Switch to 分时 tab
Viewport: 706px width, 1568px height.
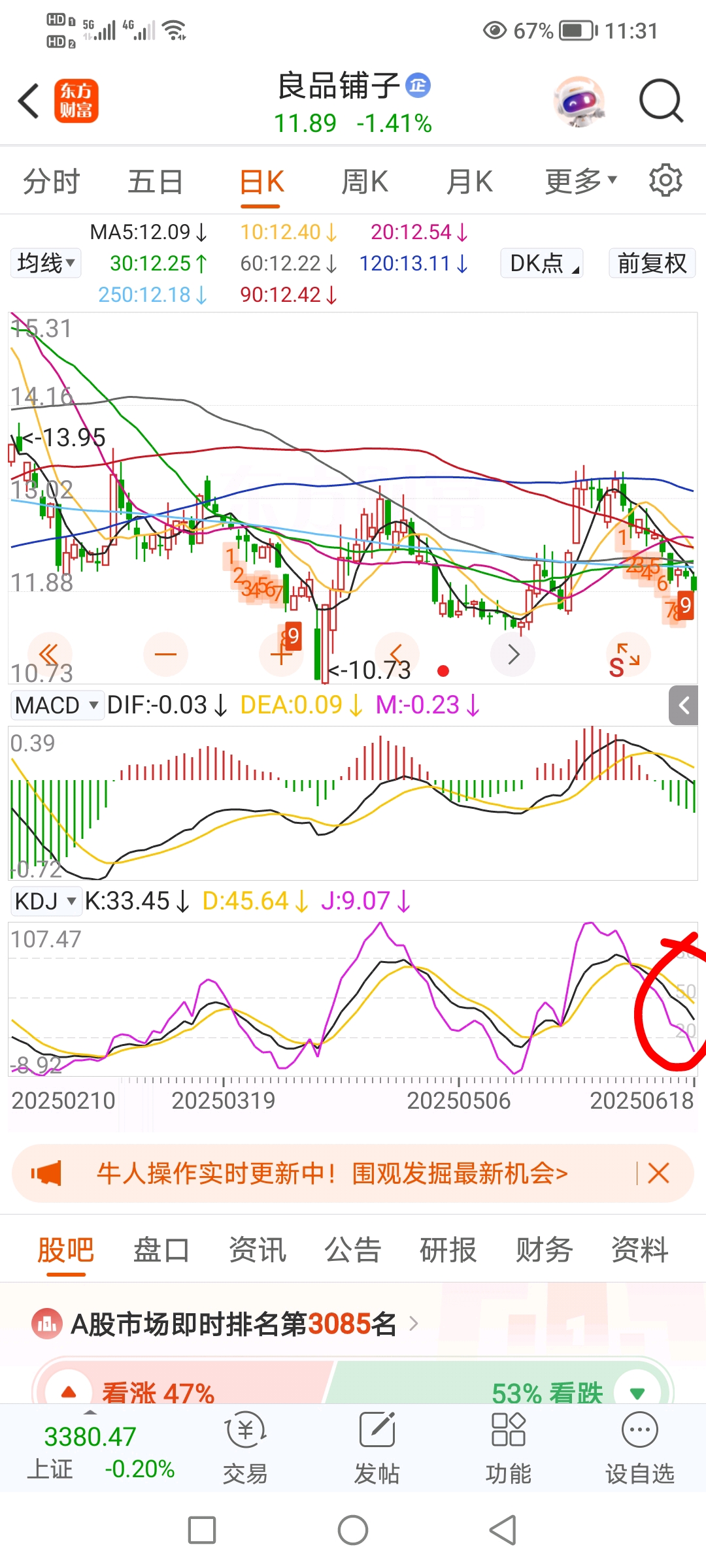51,181
